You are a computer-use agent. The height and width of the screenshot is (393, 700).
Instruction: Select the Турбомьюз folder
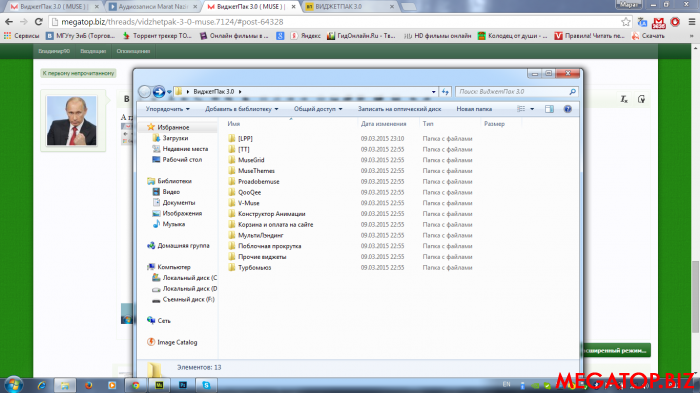pos(254,267)
